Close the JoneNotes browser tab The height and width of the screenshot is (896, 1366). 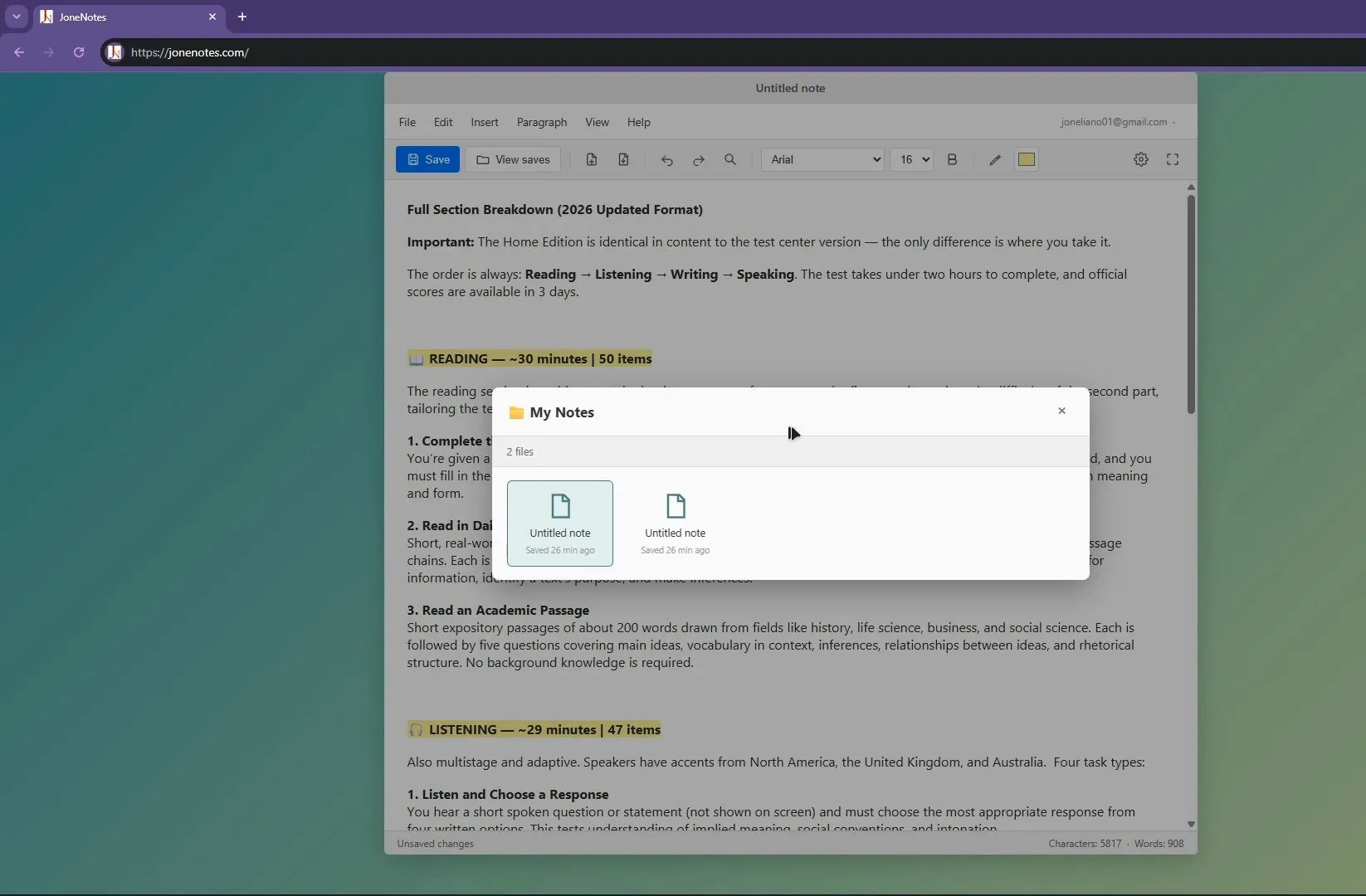tap(212, 17)
